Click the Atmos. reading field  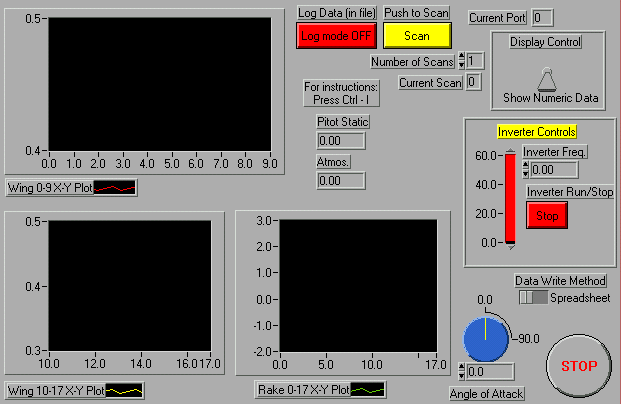pyautogui.click(x=341, y=180)
